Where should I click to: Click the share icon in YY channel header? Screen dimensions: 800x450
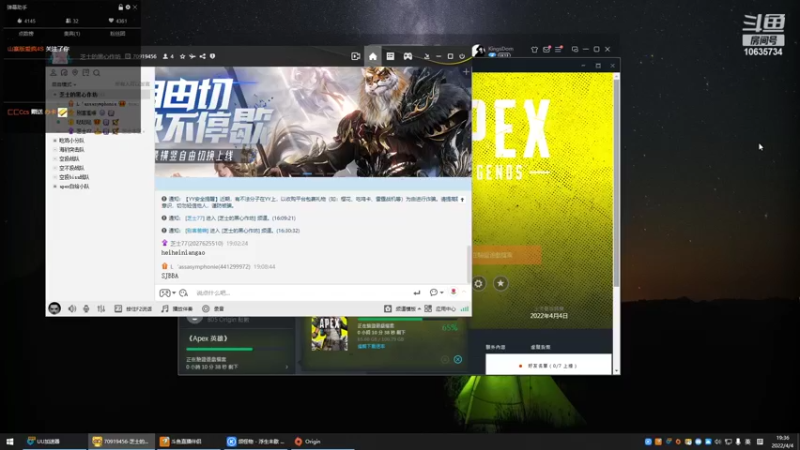click(203, 56)
